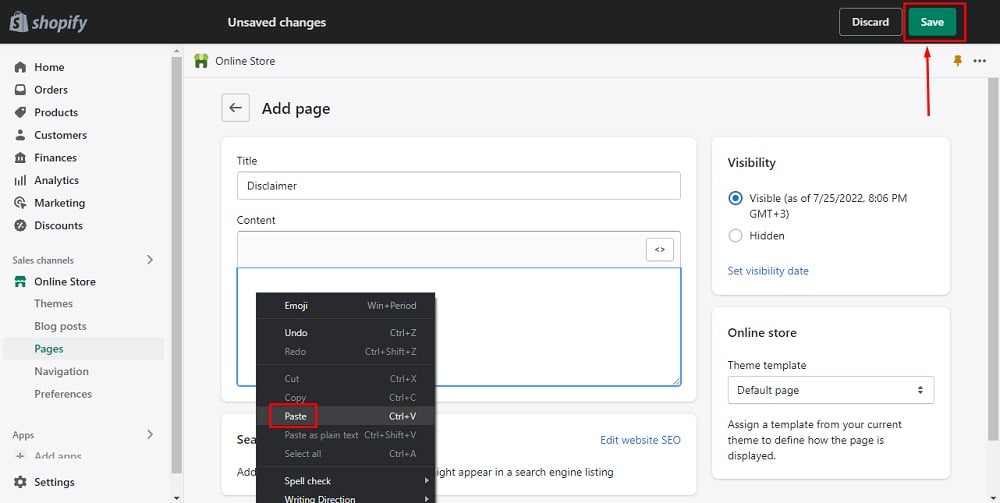1000x503 pixels.
Task: Click the Online Store storefront icon in sidebar
Action: point(20,282)
